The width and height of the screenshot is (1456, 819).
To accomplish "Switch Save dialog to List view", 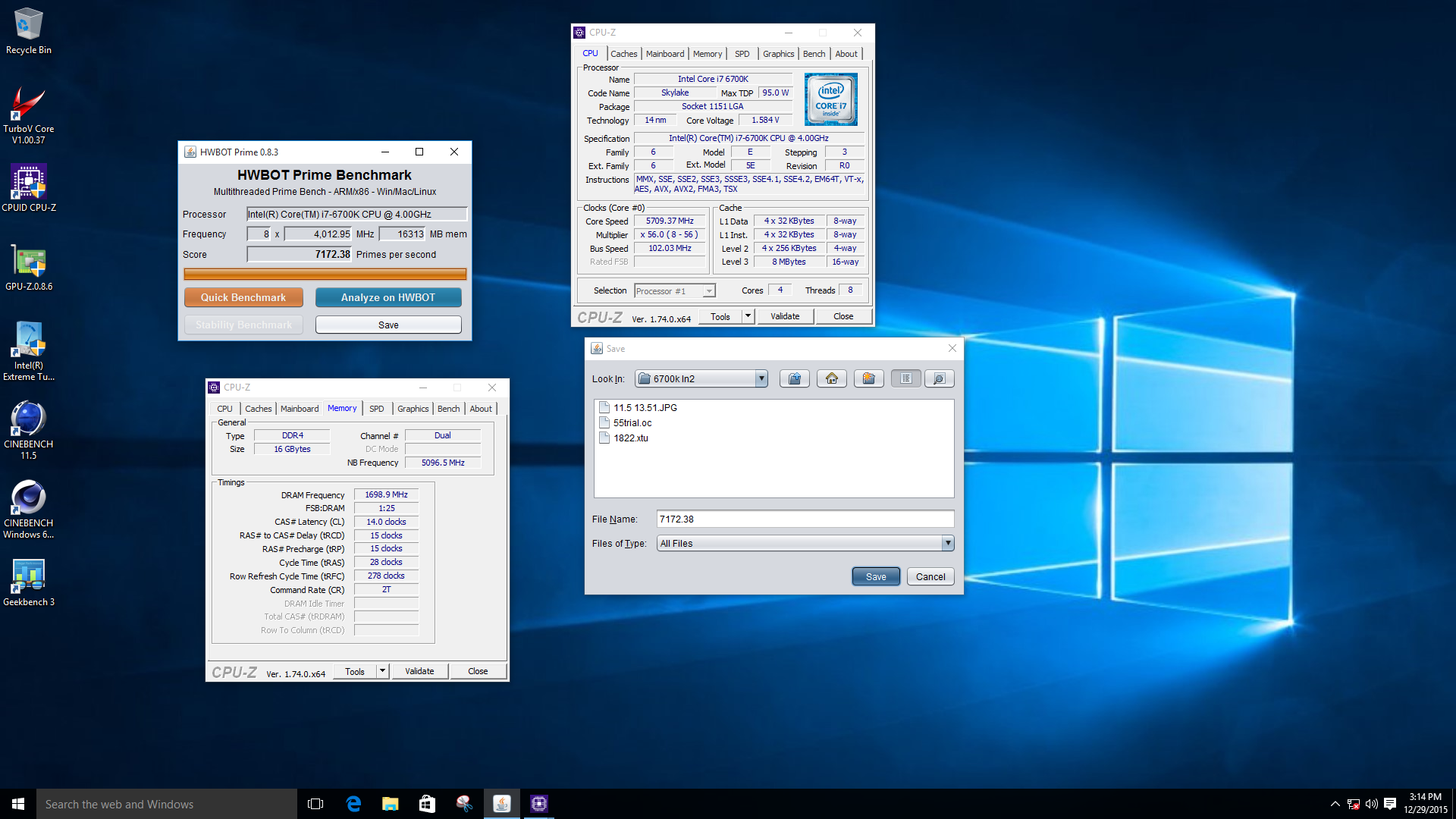I will (x=906, y=378).
